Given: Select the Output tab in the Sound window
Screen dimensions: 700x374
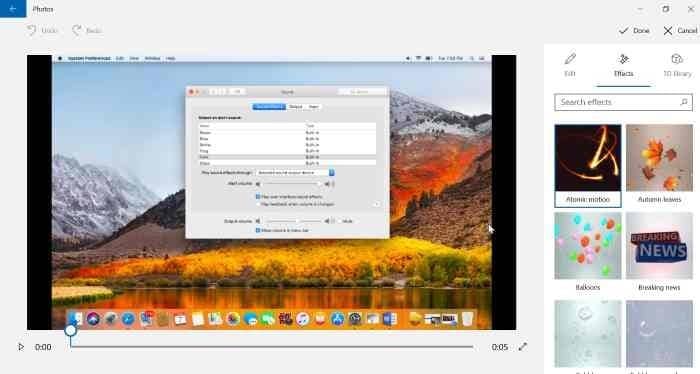Looking at the screenshot, I should pyautogui.click(x=296, y=107).
